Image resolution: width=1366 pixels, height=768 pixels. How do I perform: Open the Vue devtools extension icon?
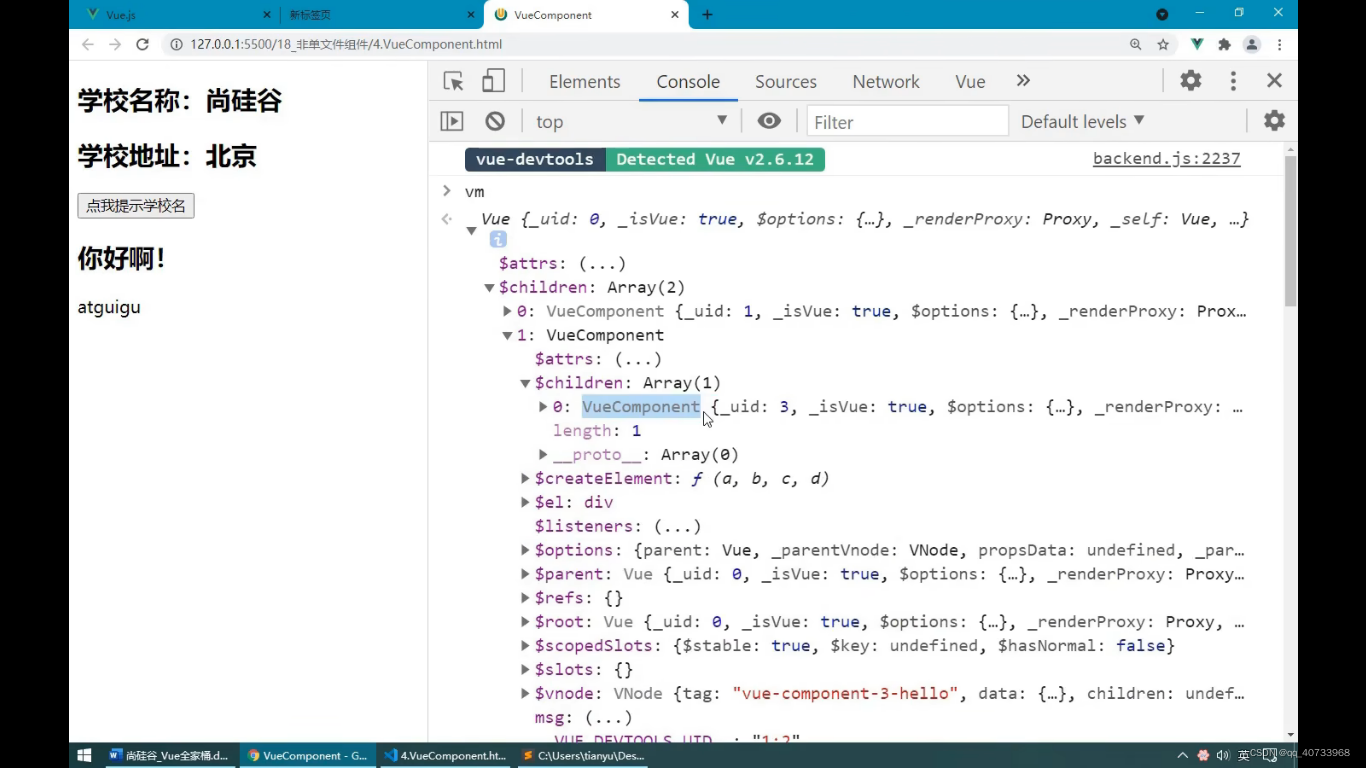[x=1197, y=44]
